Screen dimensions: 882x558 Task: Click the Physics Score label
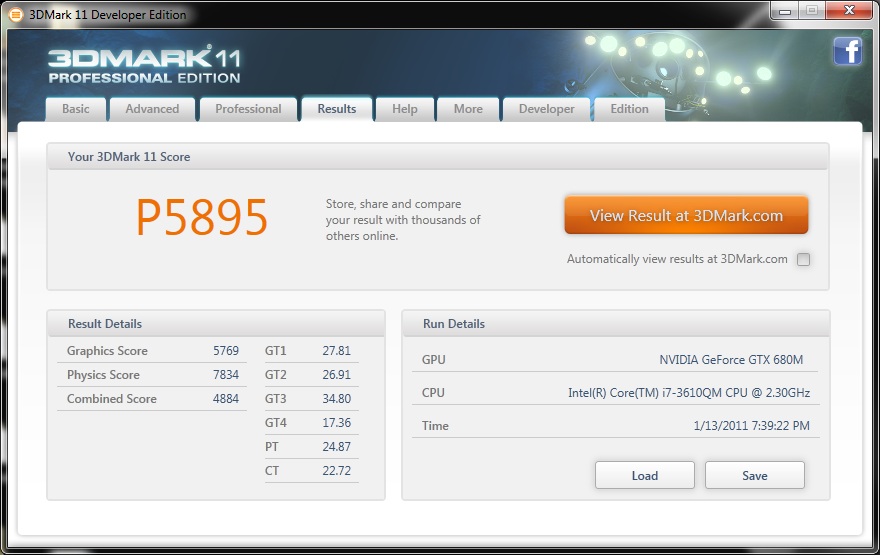tap(103, 375)
